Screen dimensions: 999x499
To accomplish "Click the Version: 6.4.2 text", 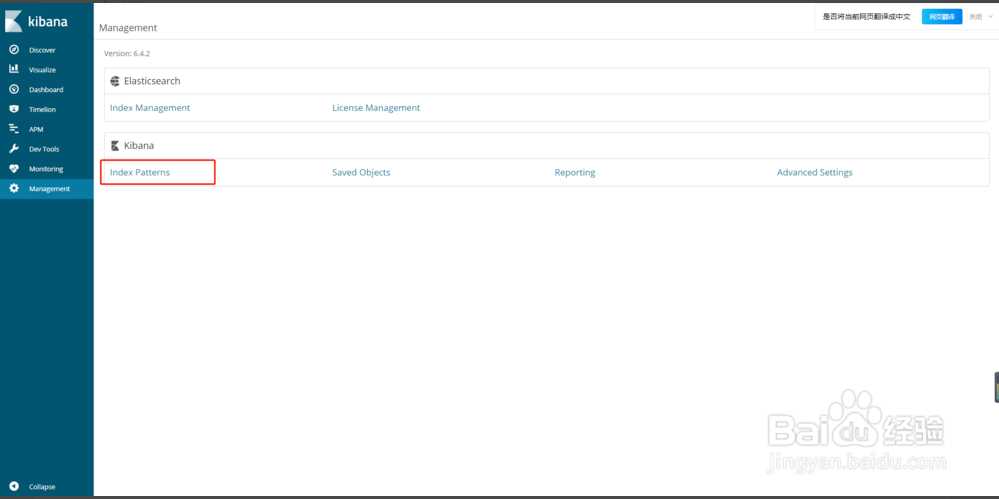I will pyautogui.click(x=127, y=54).
